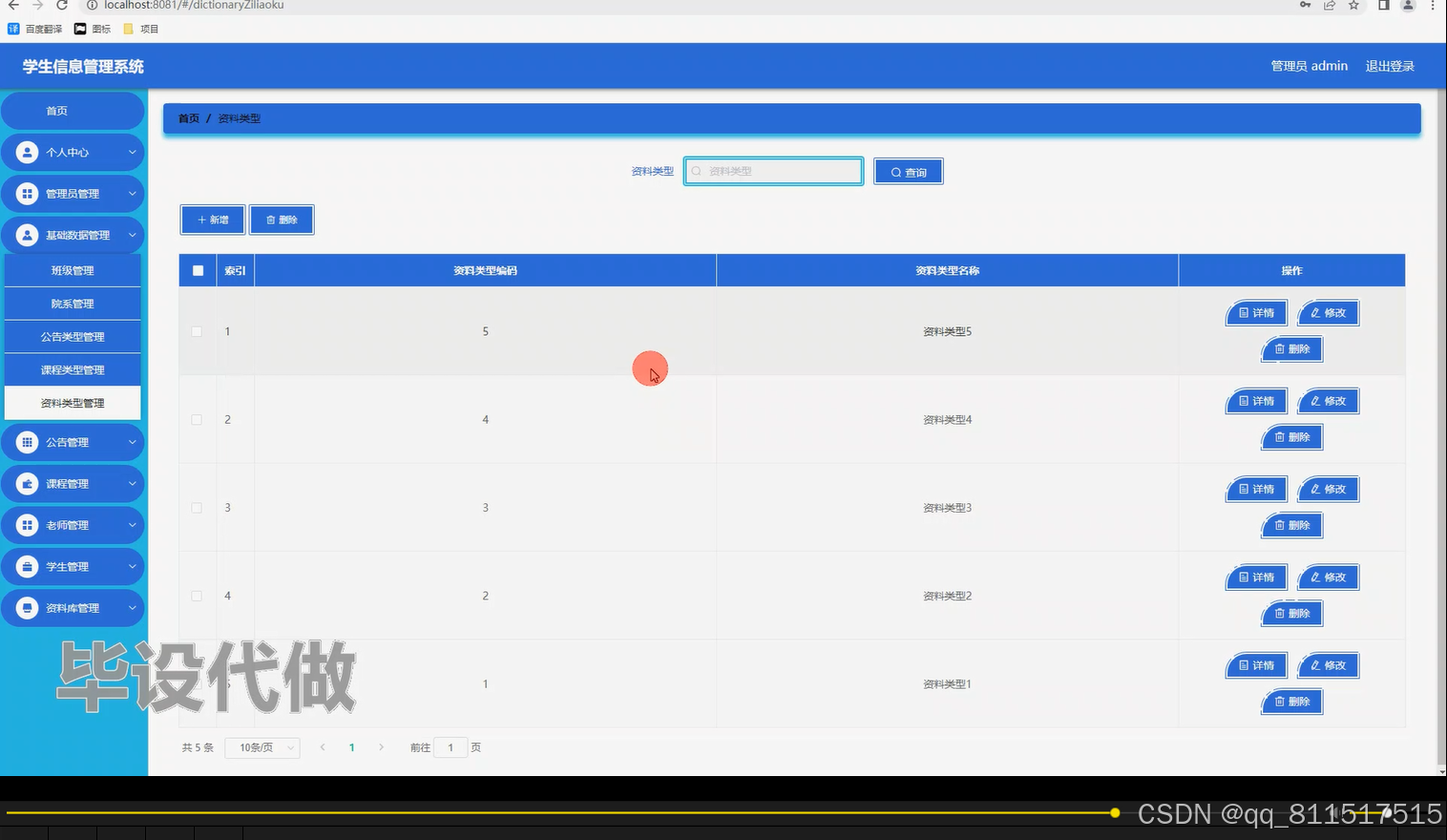Open 公告类型管理 submenu item
The image size is (1447, 840).
tap(73, 337)
